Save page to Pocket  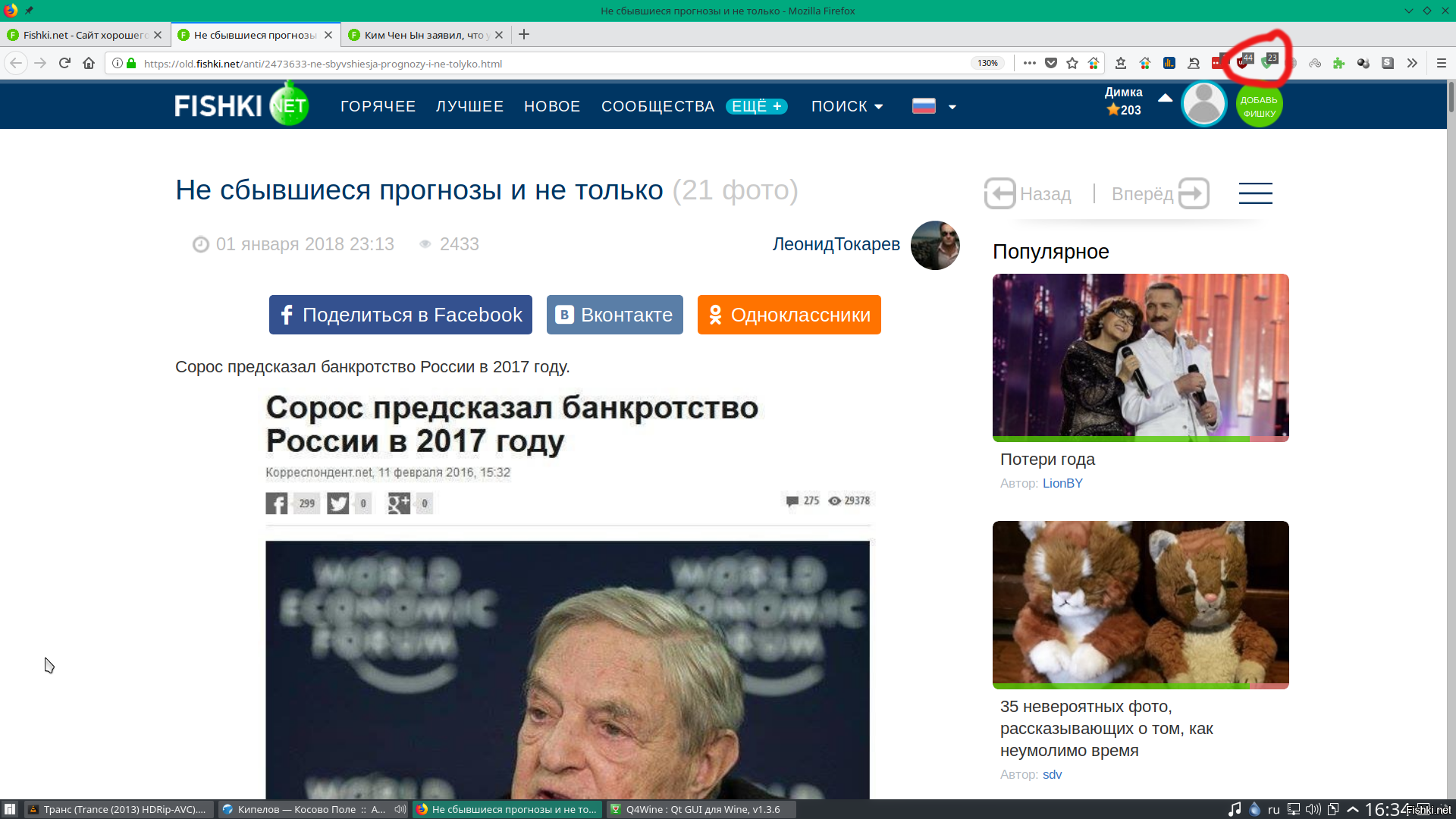click(x=1051, y=63)
